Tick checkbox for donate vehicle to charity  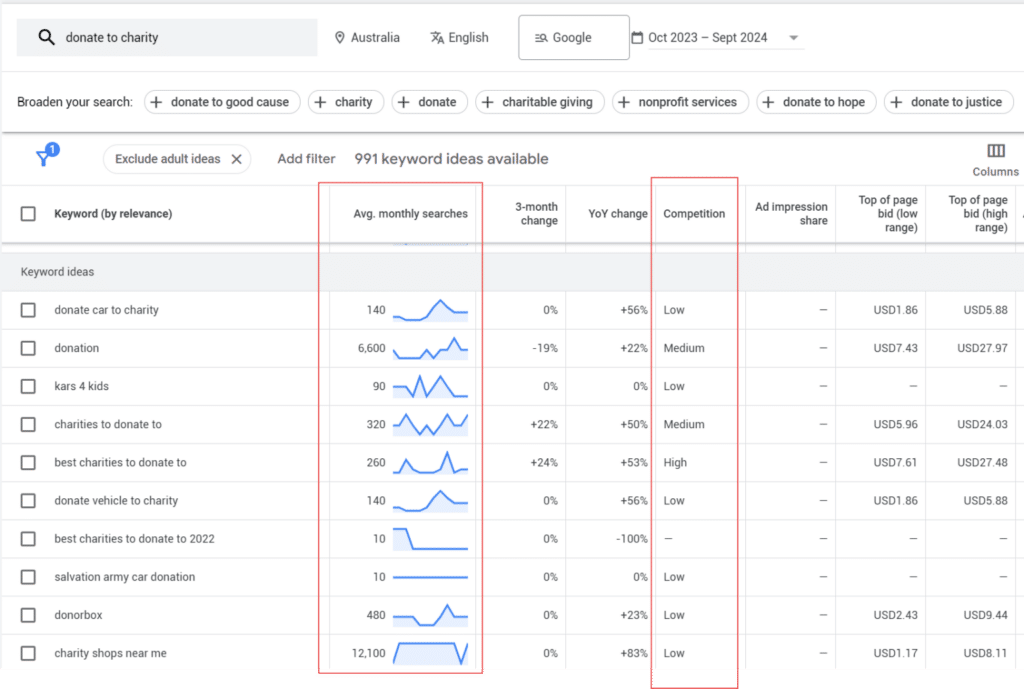(28, 501)
